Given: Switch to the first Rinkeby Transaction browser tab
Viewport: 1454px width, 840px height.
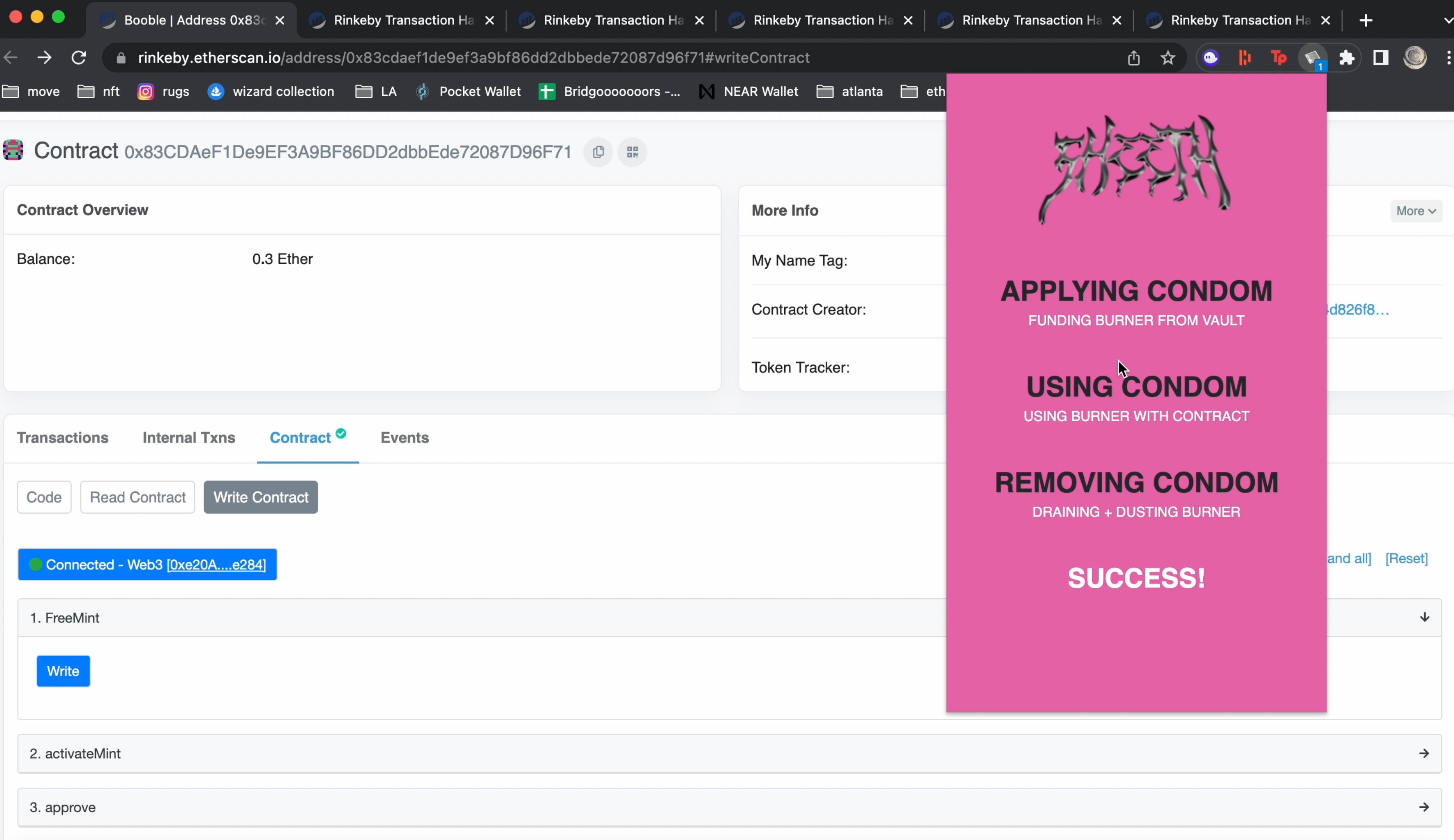Looking at the screenshot, I should [403, 20].
